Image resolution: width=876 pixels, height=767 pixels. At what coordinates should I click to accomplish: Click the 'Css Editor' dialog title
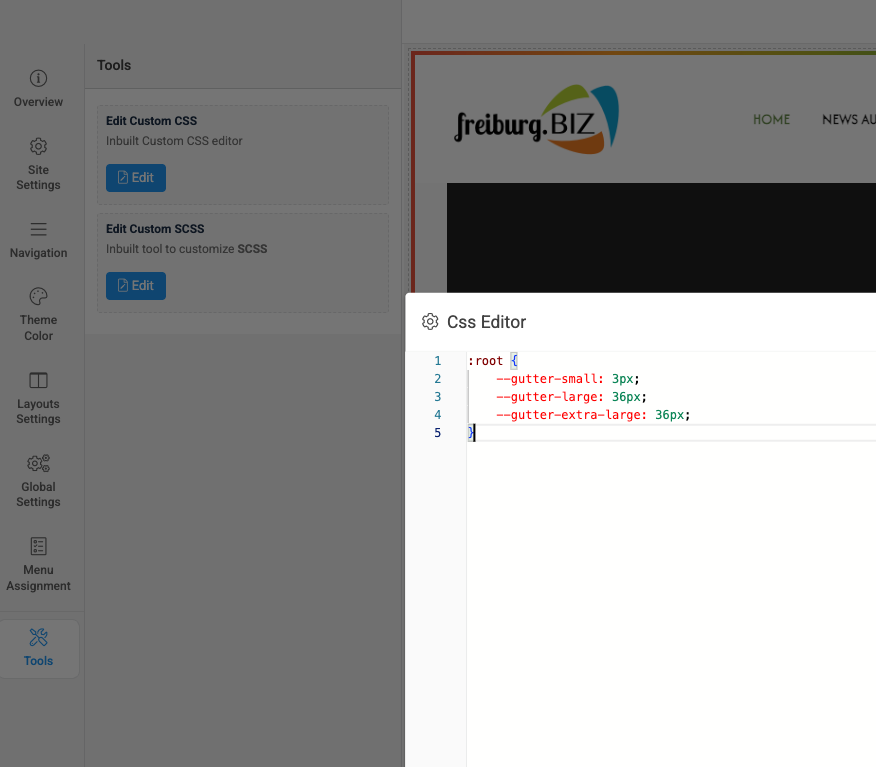coord(486,322)
